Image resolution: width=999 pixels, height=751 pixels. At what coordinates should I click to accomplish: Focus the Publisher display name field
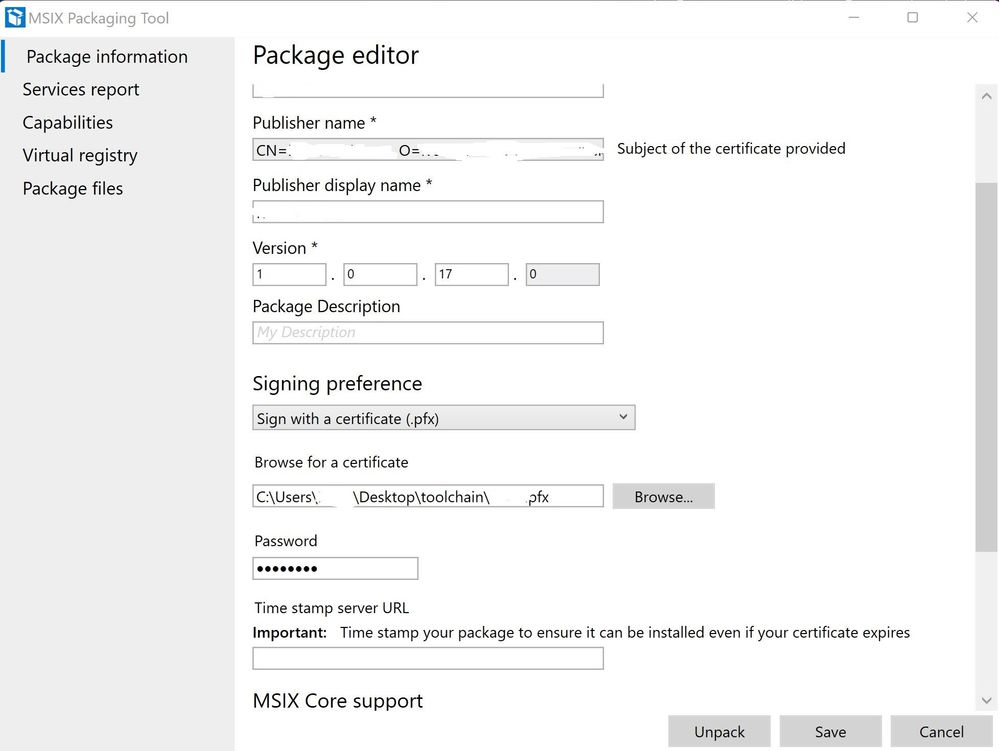(x=428, y=211)
